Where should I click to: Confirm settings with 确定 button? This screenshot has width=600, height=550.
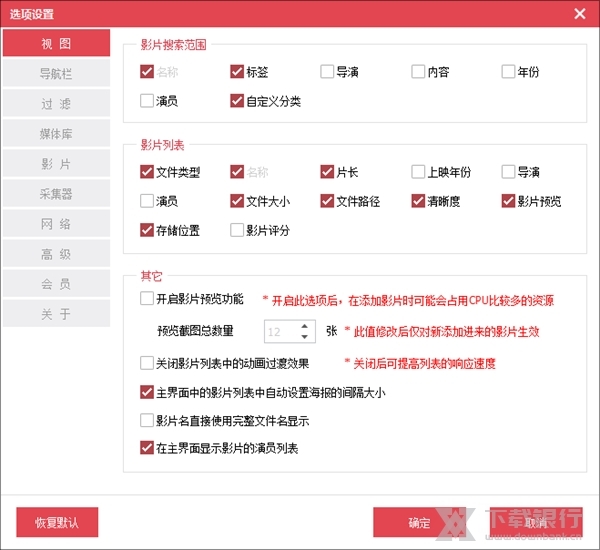pos(419,522)
